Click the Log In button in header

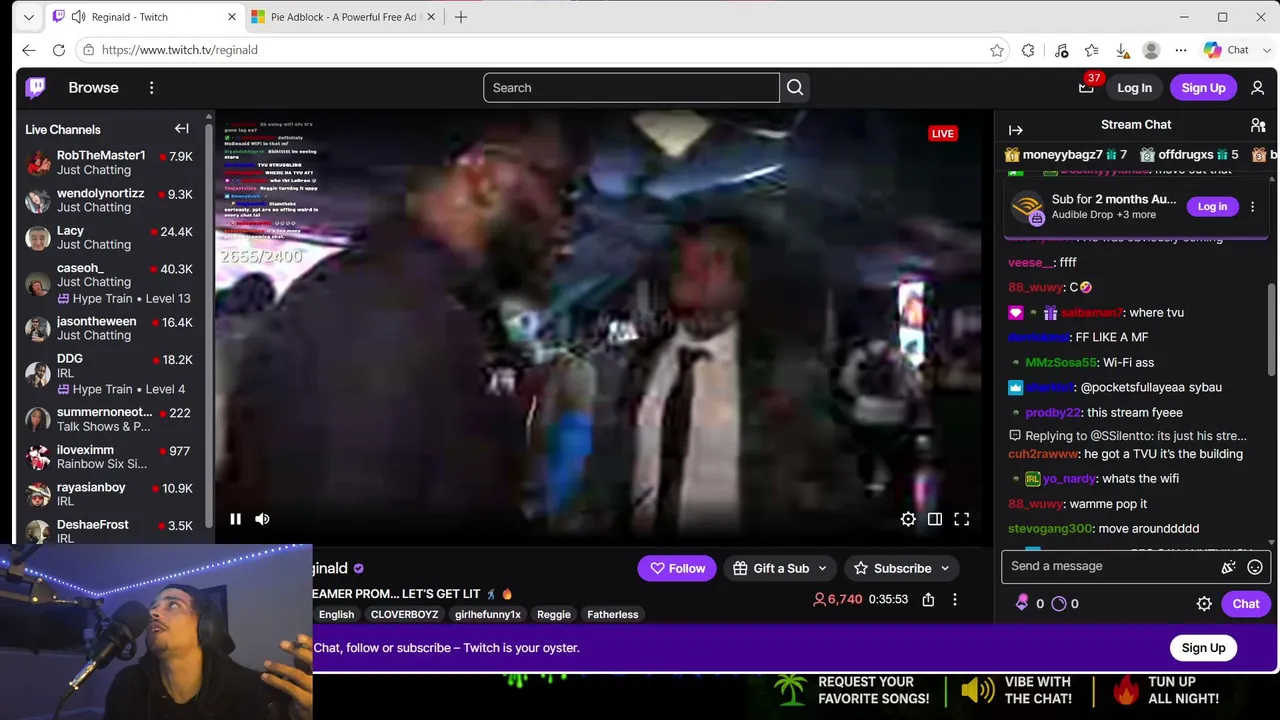click(1134, 88)
